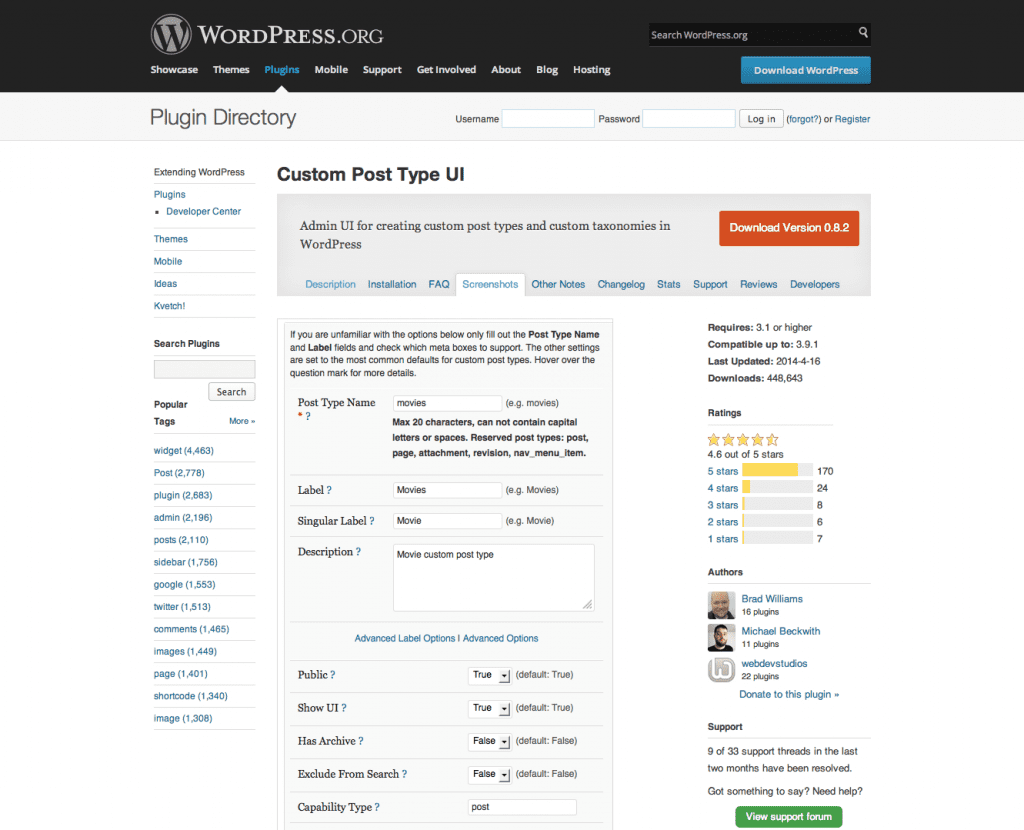Click Donate to this plugin link

click(x=789, y=694)
